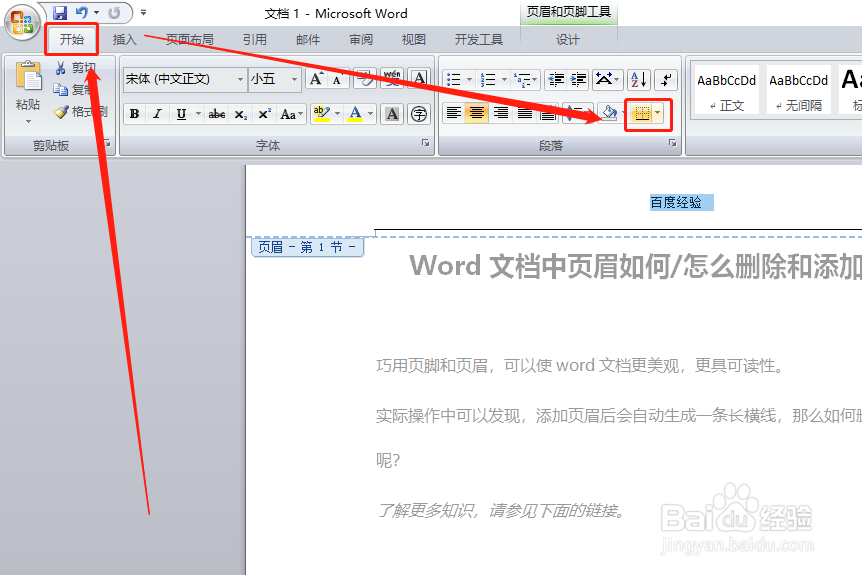The width and height of the screenshot is (862, 575).
Task: Align text right
Action: [x=500, y=114]
